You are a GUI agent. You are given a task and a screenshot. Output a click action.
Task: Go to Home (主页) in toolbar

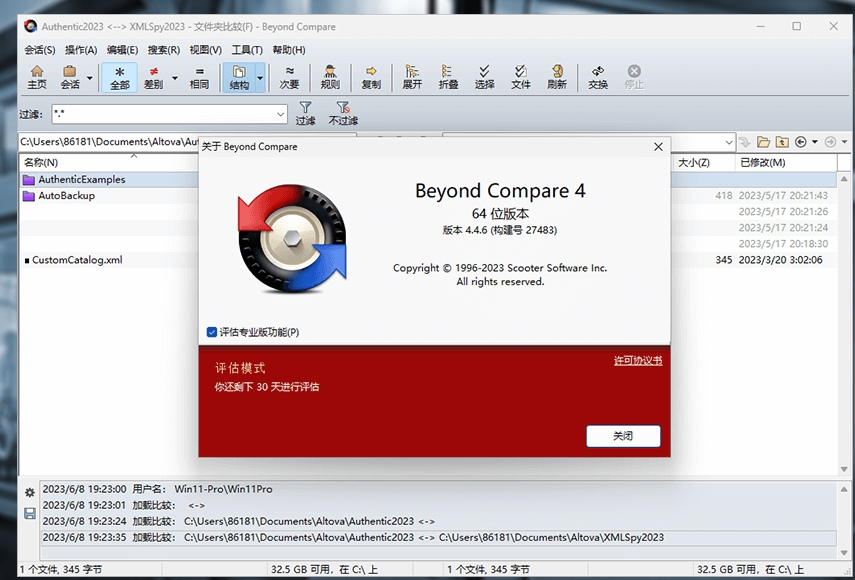tap(37, 77)
